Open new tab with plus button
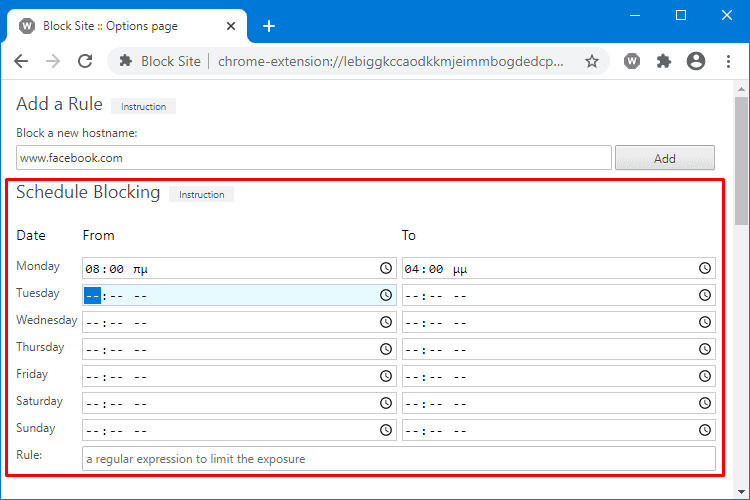Screen dimensions: 750x500 (269, 26)
